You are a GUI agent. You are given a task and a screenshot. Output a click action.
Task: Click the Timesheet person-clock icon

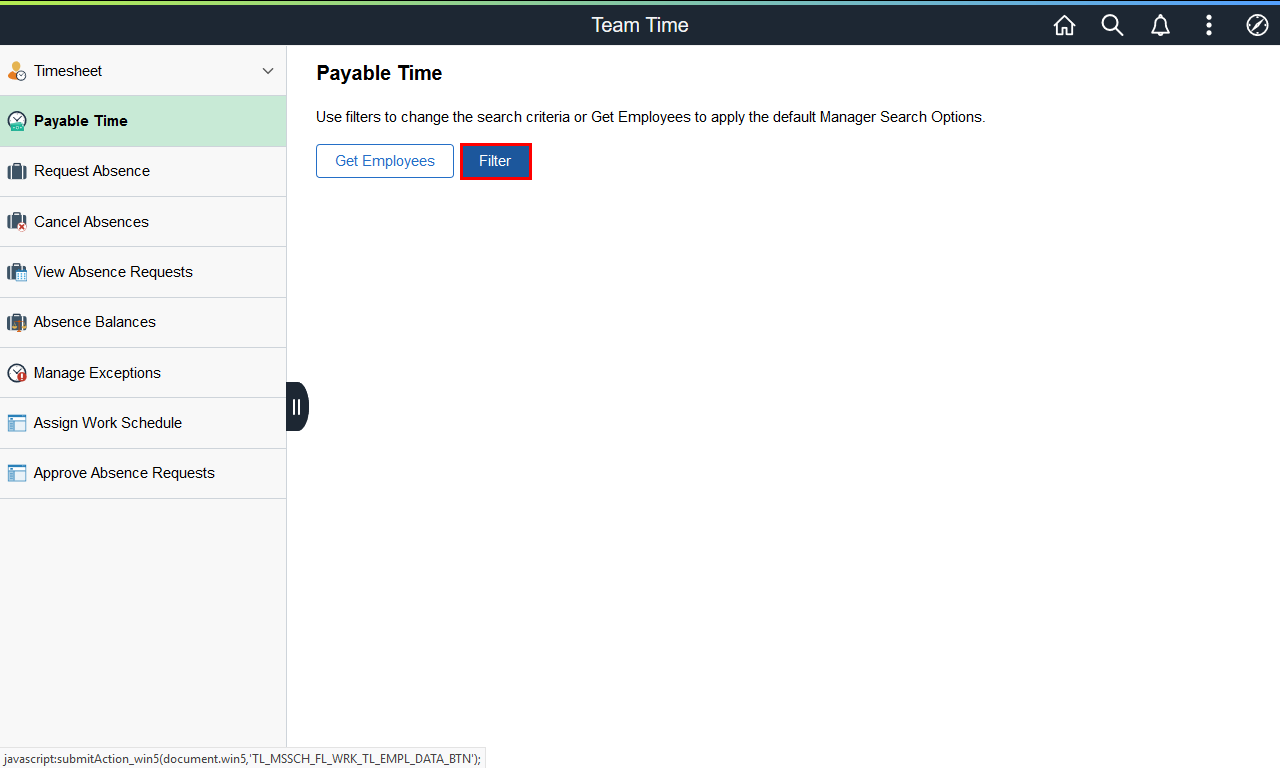[17, 71]
